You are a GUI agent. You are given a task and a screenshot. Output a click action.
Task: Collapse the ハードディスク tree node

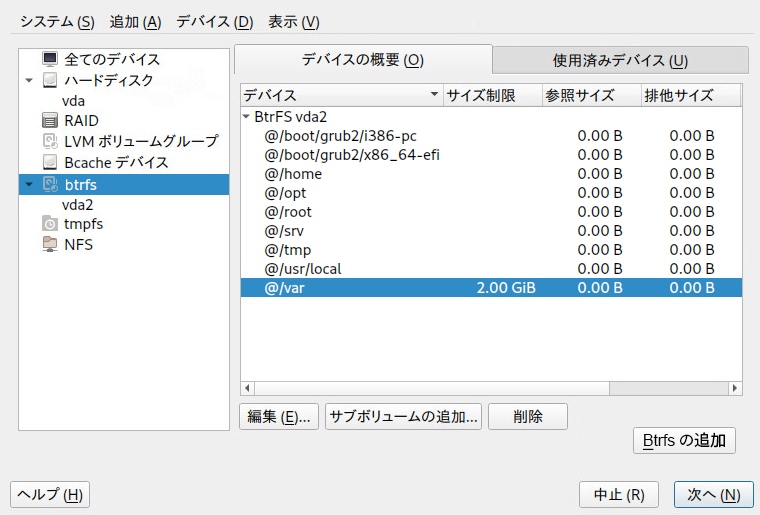29,80
